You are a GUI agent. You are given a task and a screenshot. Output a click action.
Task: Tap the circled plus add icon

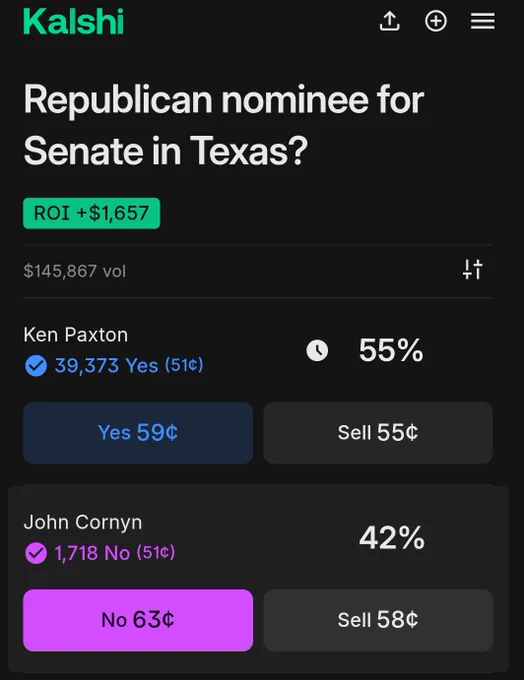coord(436,21)
